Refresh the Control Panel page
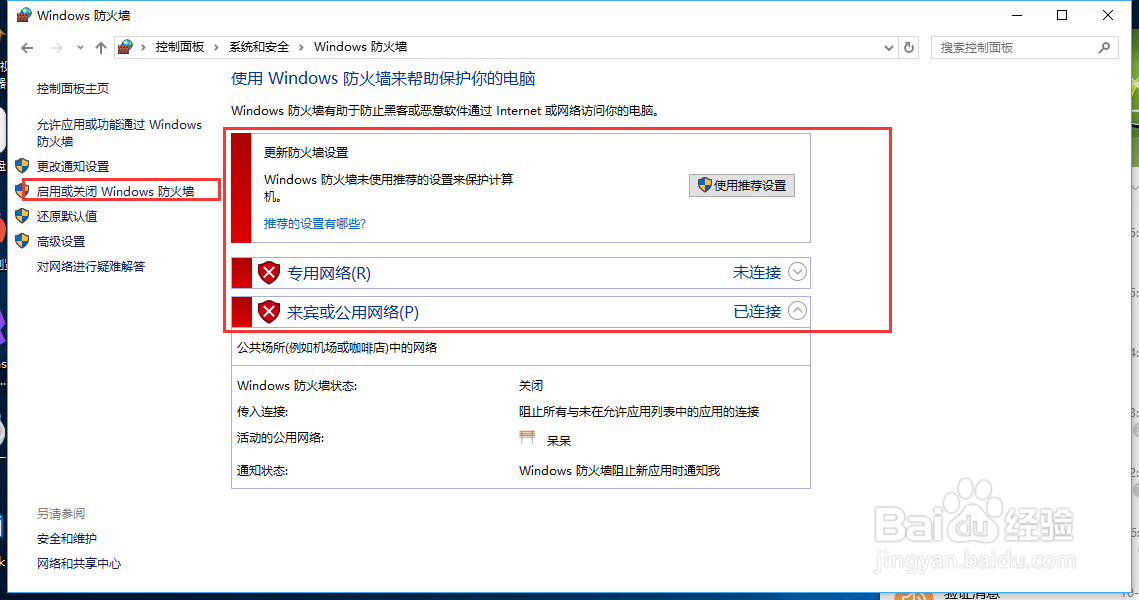Viewport: 1139px width, 600px height. click(909, 48)
